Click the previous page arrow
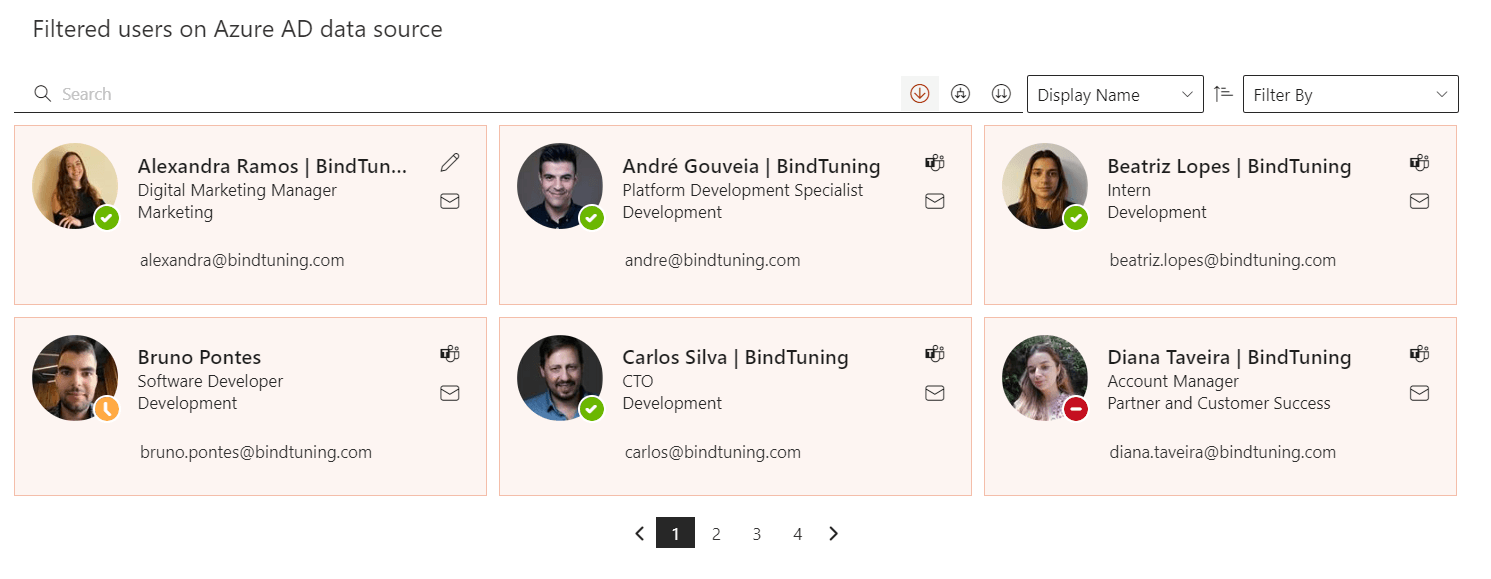Image resolution: width=1491 pixels, height=579 pixels. (640, 533)
